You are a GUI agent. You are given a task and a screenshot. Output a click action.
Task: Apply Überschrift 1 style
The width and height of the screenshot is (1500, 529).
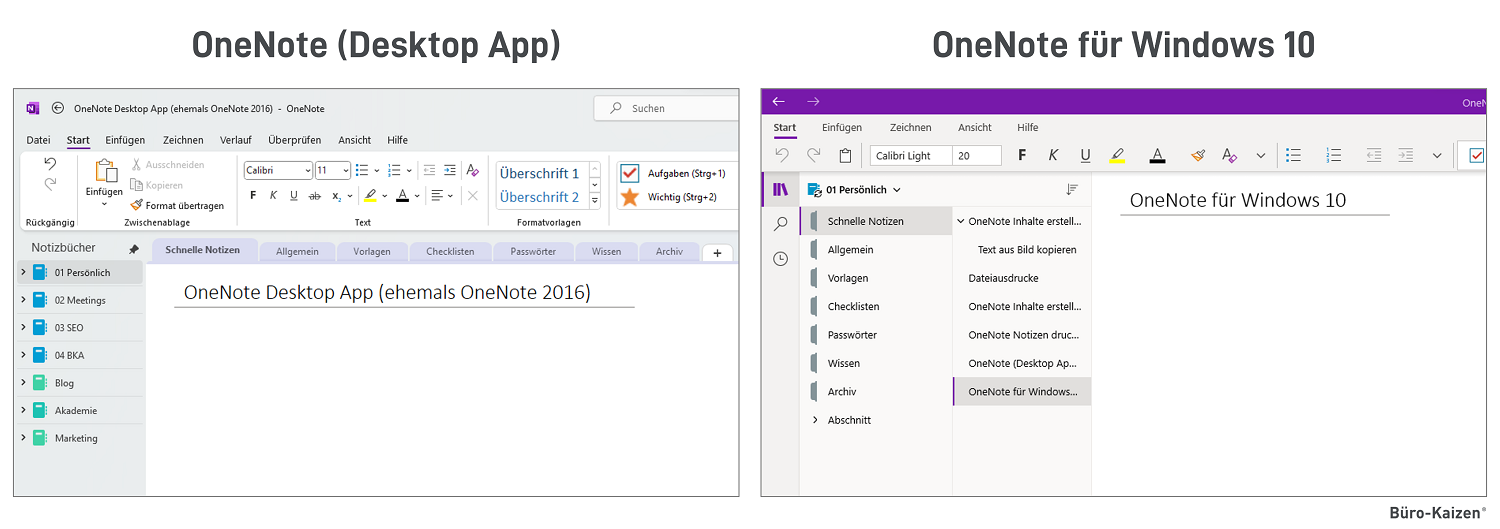(x=539, y=173)
